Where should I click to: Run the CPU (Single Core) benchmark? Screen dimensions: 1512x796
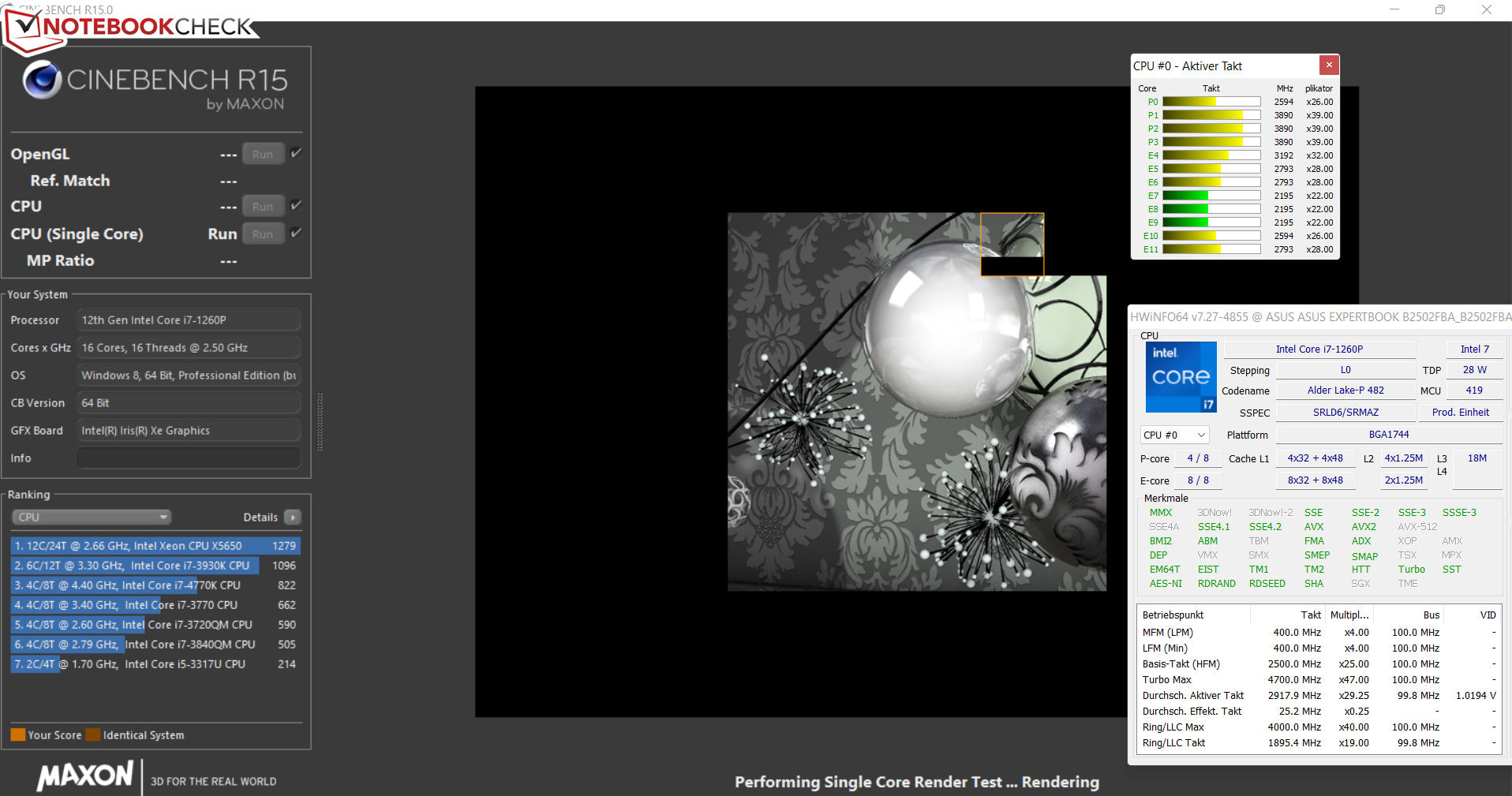[263, 234]
